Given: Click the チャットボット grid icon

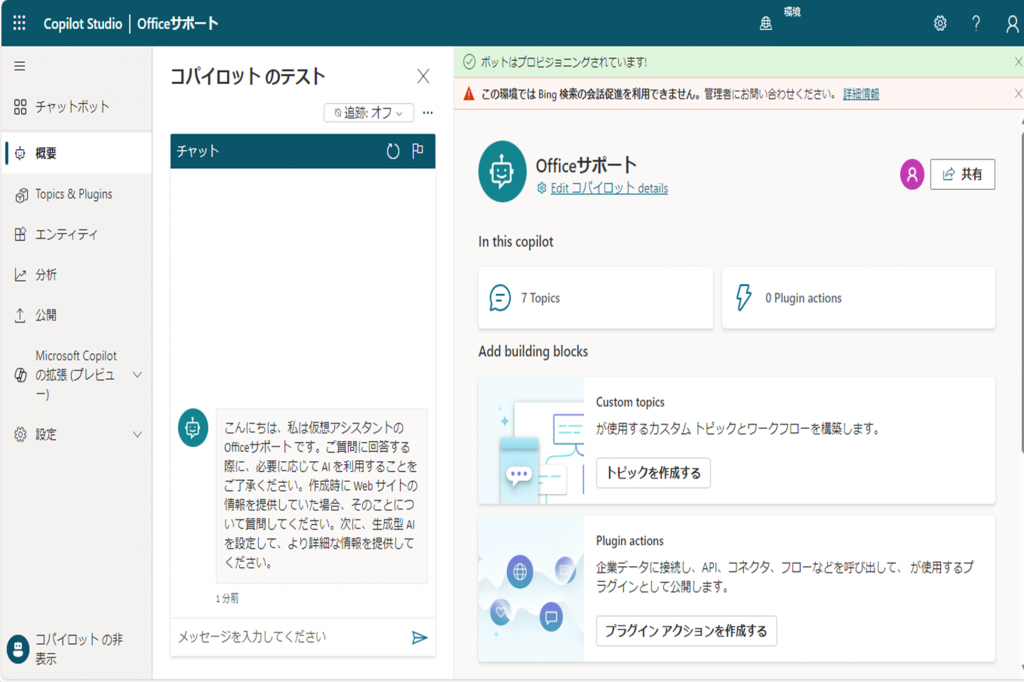Looking at the screenshot, I should tap(20, 107).
